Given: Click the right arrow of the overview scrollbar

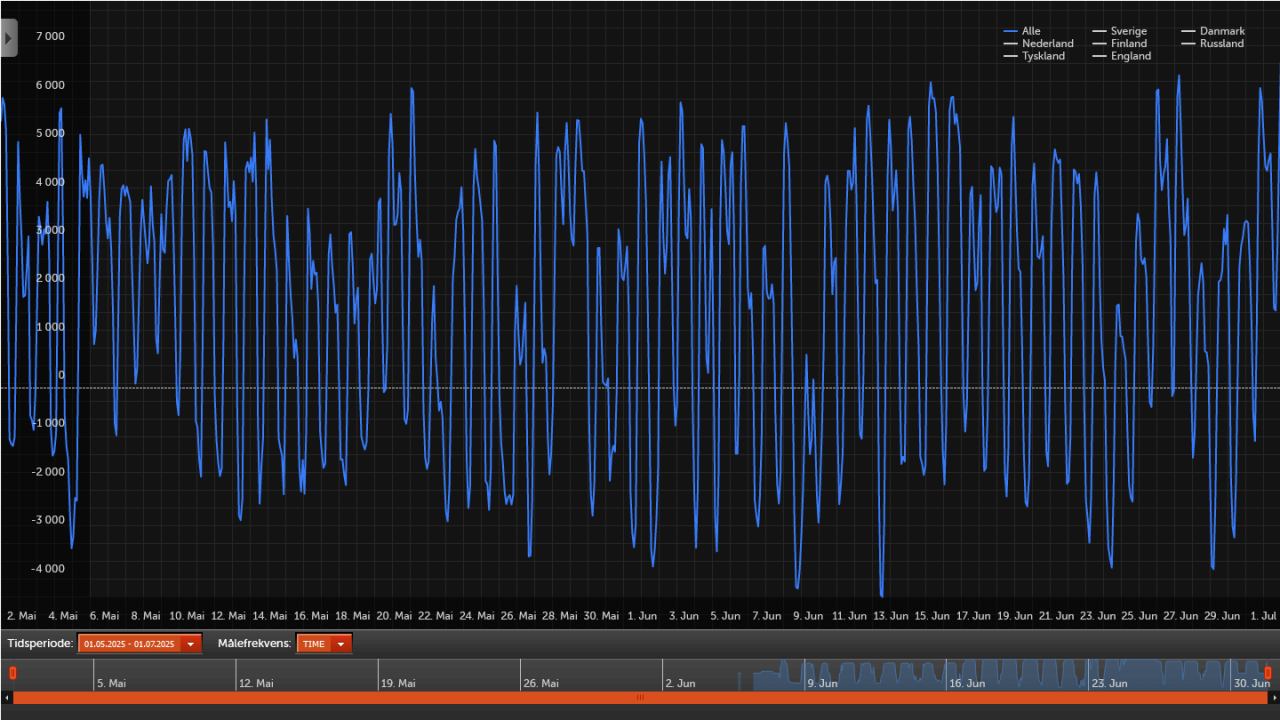Looking at the screenshot, I should pos(1273,697).
